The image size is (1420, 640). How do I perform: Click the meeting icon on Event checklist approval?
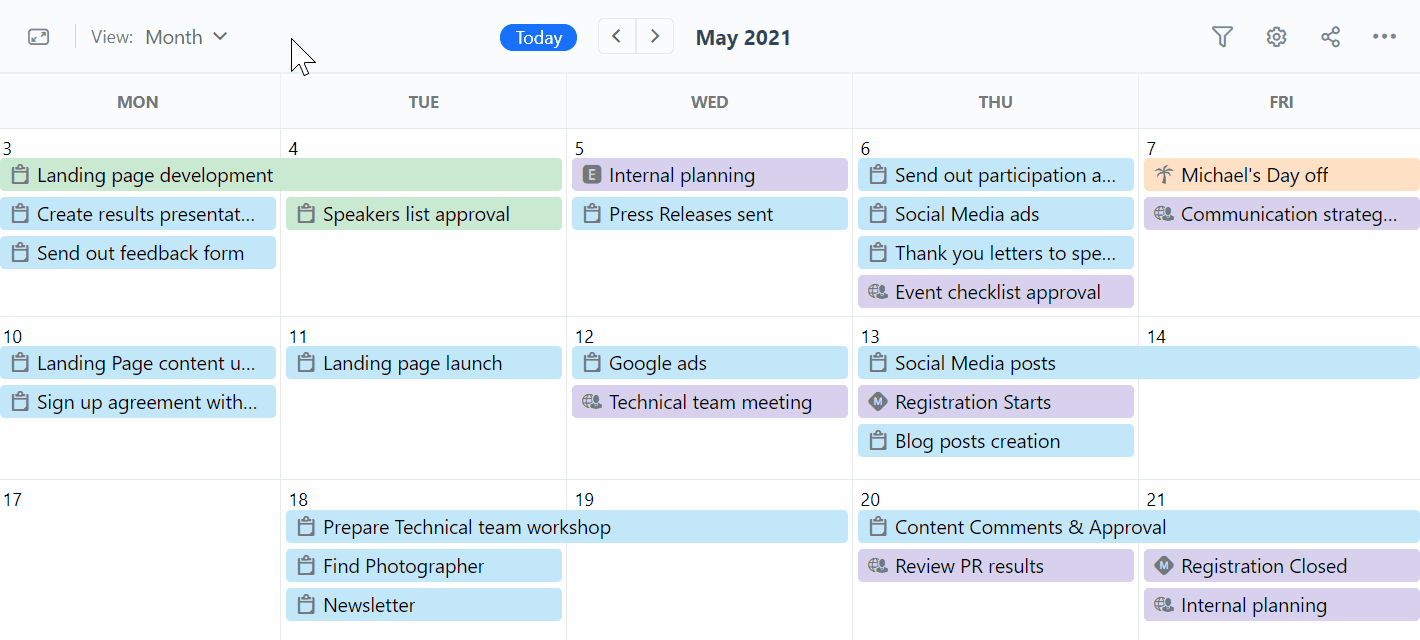point(877,292)
